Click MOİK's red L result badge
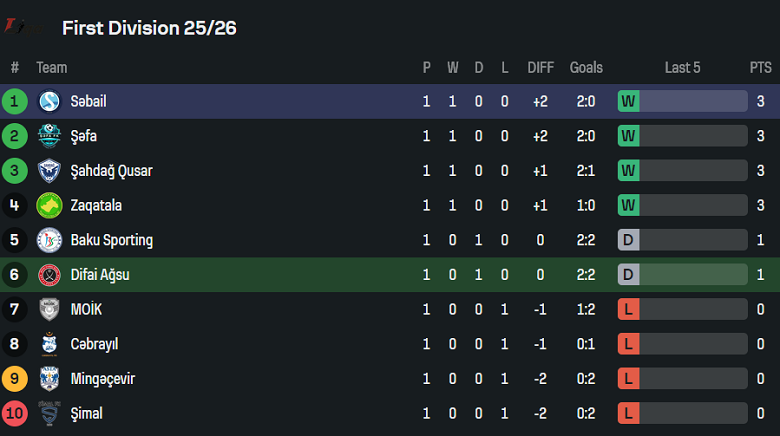The image size is (780, 436). pos(629,309)
